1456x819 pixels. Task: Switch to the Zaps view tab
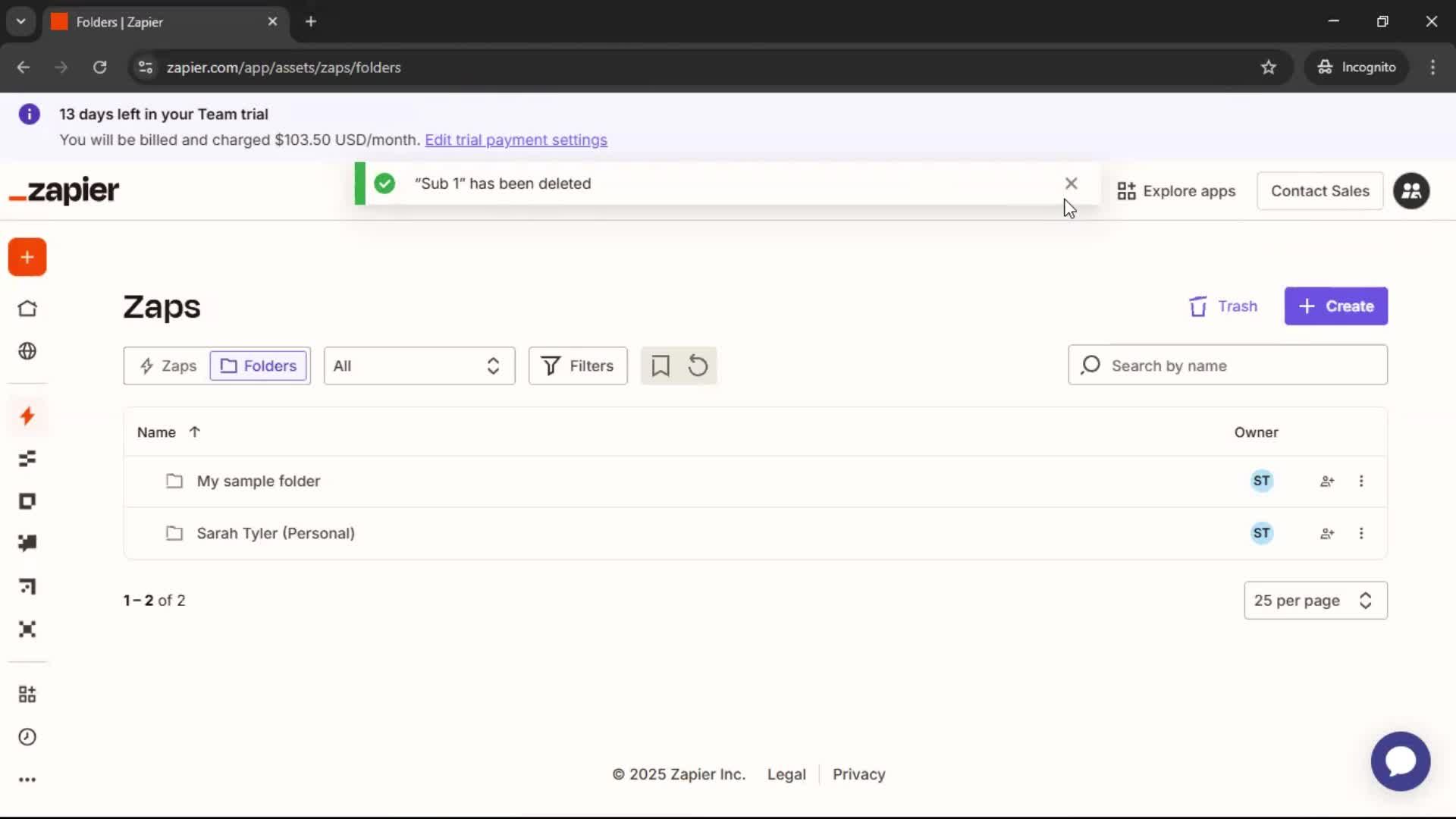(x=168, y=366)
